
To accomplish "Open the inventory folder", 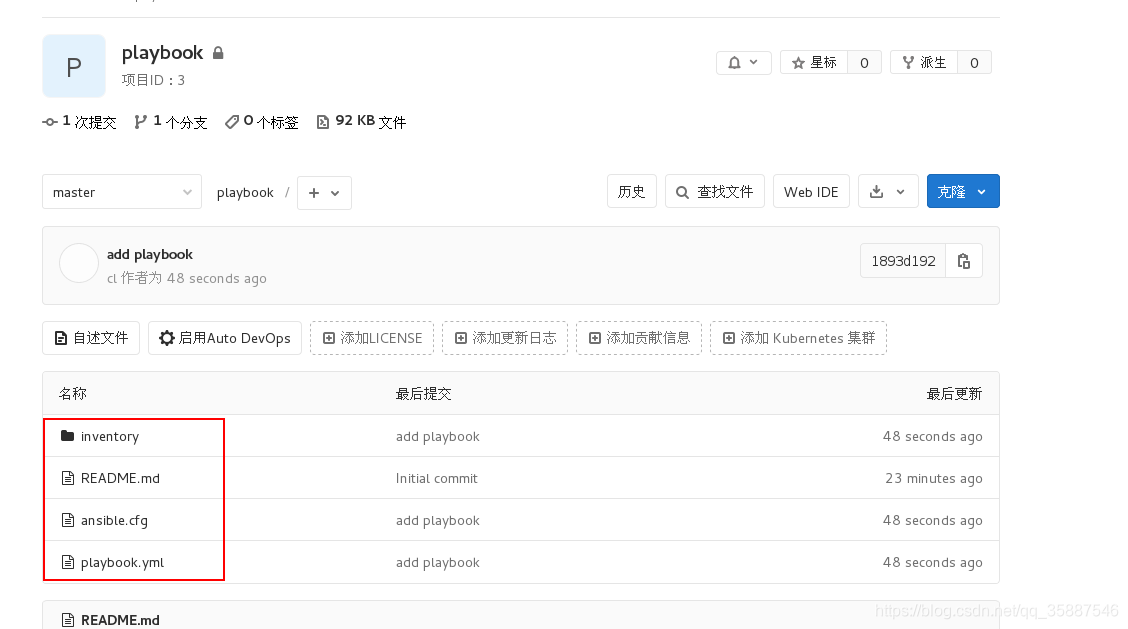I will 110,436.
